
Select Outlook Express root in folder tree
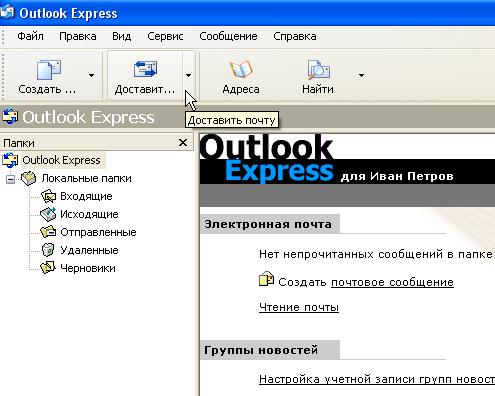click(x=61, y=160)
